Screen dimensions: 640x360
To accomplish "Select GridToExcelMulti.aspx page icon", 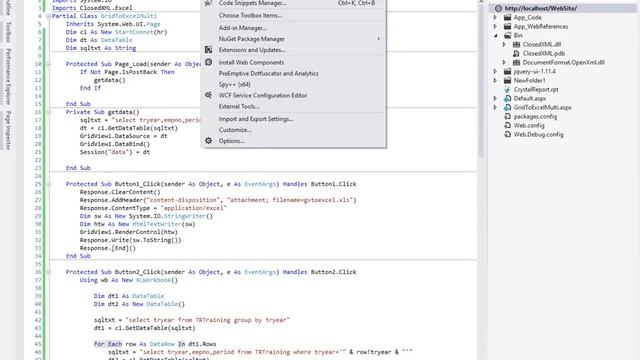I will pos(507,107).
